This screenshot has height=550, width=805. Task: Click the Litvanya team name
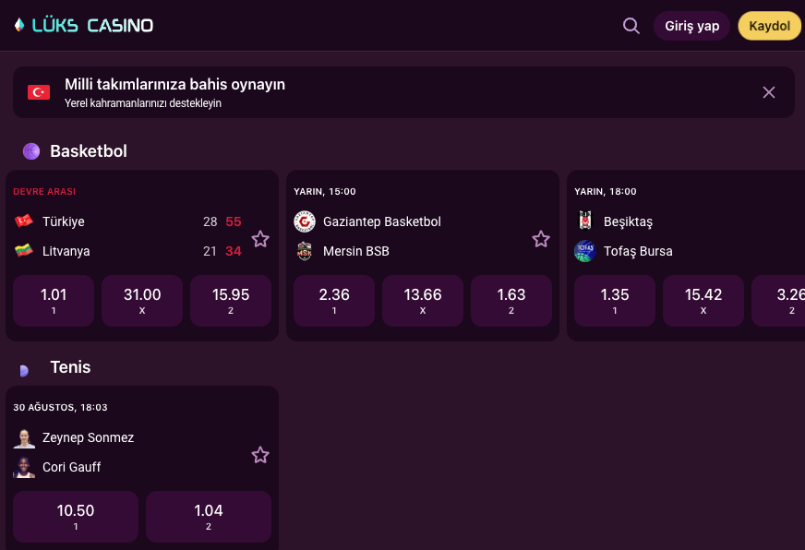[x=66, y=251]
